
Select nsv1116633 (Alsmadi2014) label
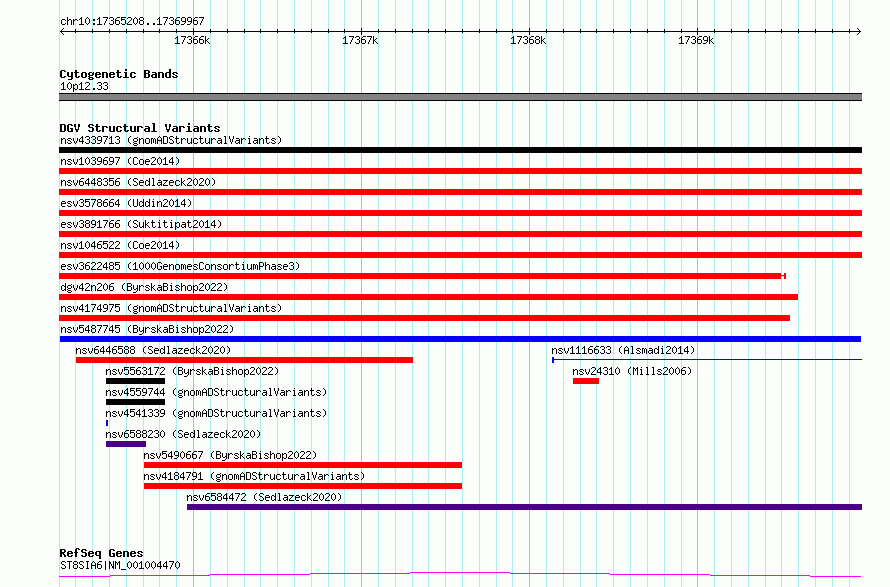[623, 350]
